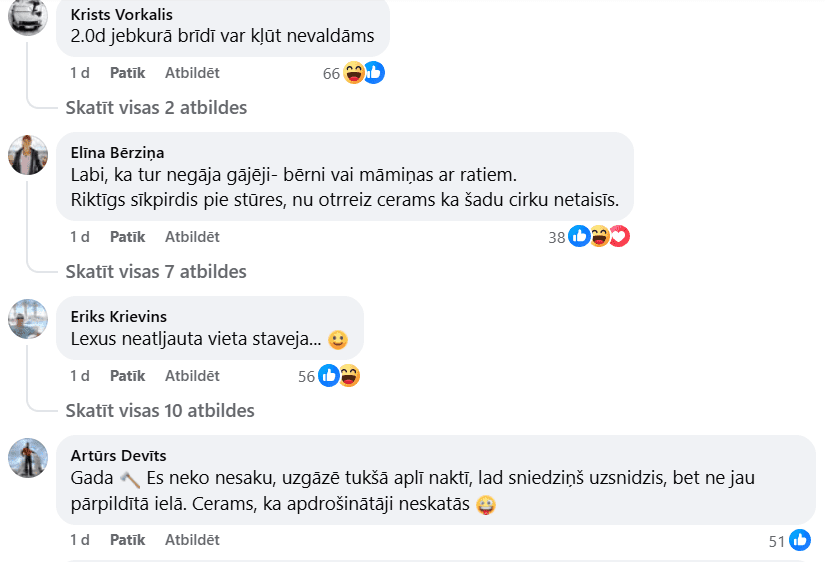The height and width of the screenshot is (562, 825).
Task: Toggle Patīk on Elīna Bērziņa's comment
Action: coord(127,237)
